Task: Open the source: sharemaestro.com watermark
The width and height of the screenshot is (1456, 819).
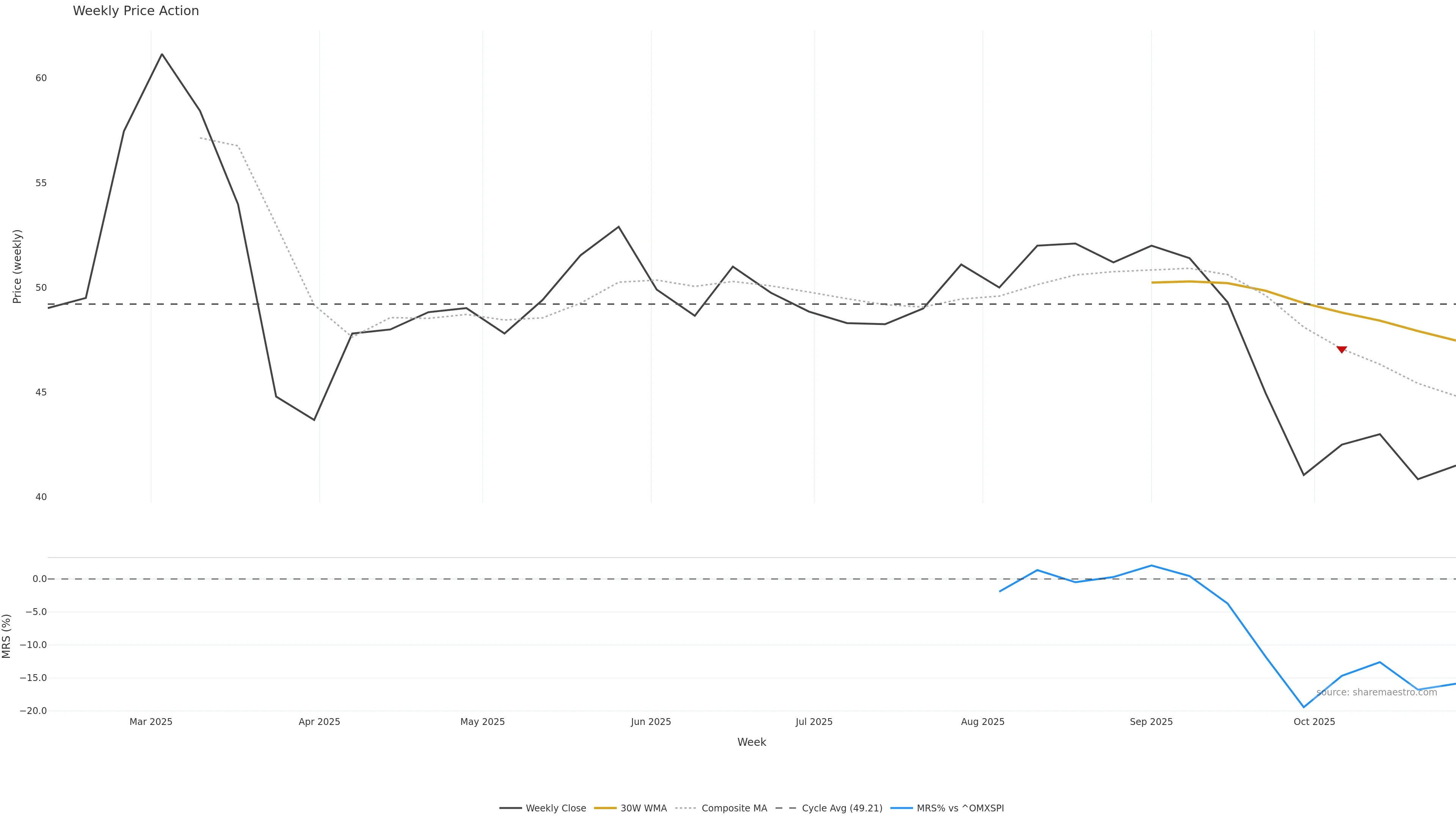Action: coord(1376,692)
